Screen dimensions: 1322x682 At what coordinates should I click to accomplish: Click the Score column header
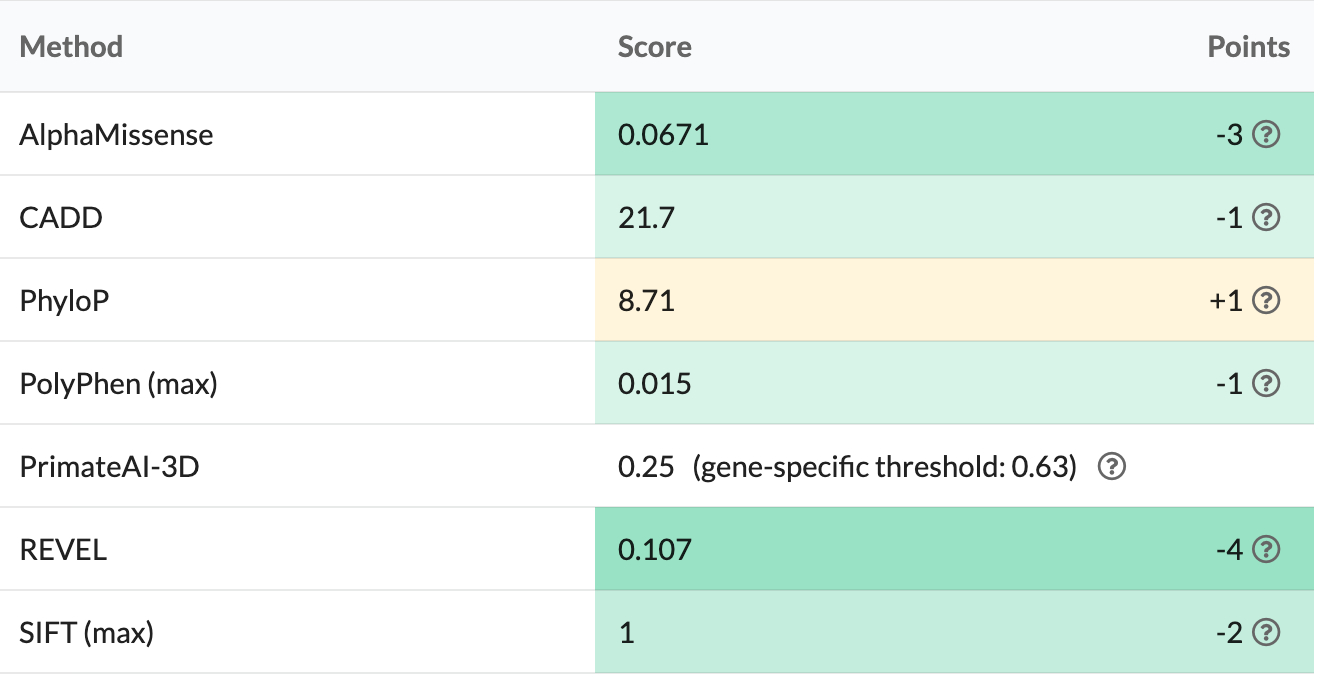[654, 47]
